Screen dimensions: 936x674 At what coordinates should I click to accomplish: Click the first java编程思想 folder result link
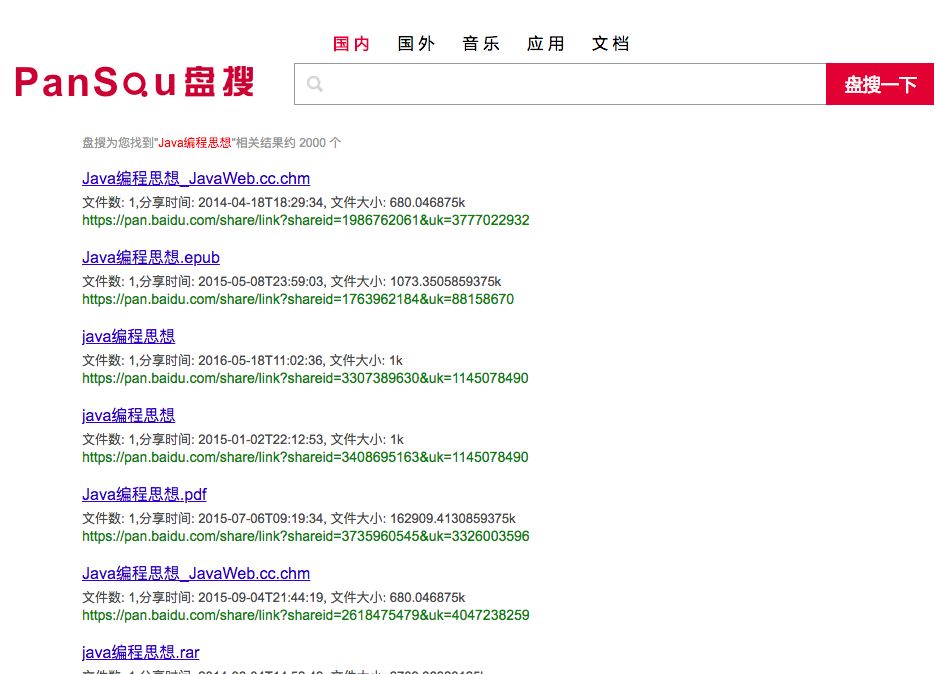coord(128,336)
